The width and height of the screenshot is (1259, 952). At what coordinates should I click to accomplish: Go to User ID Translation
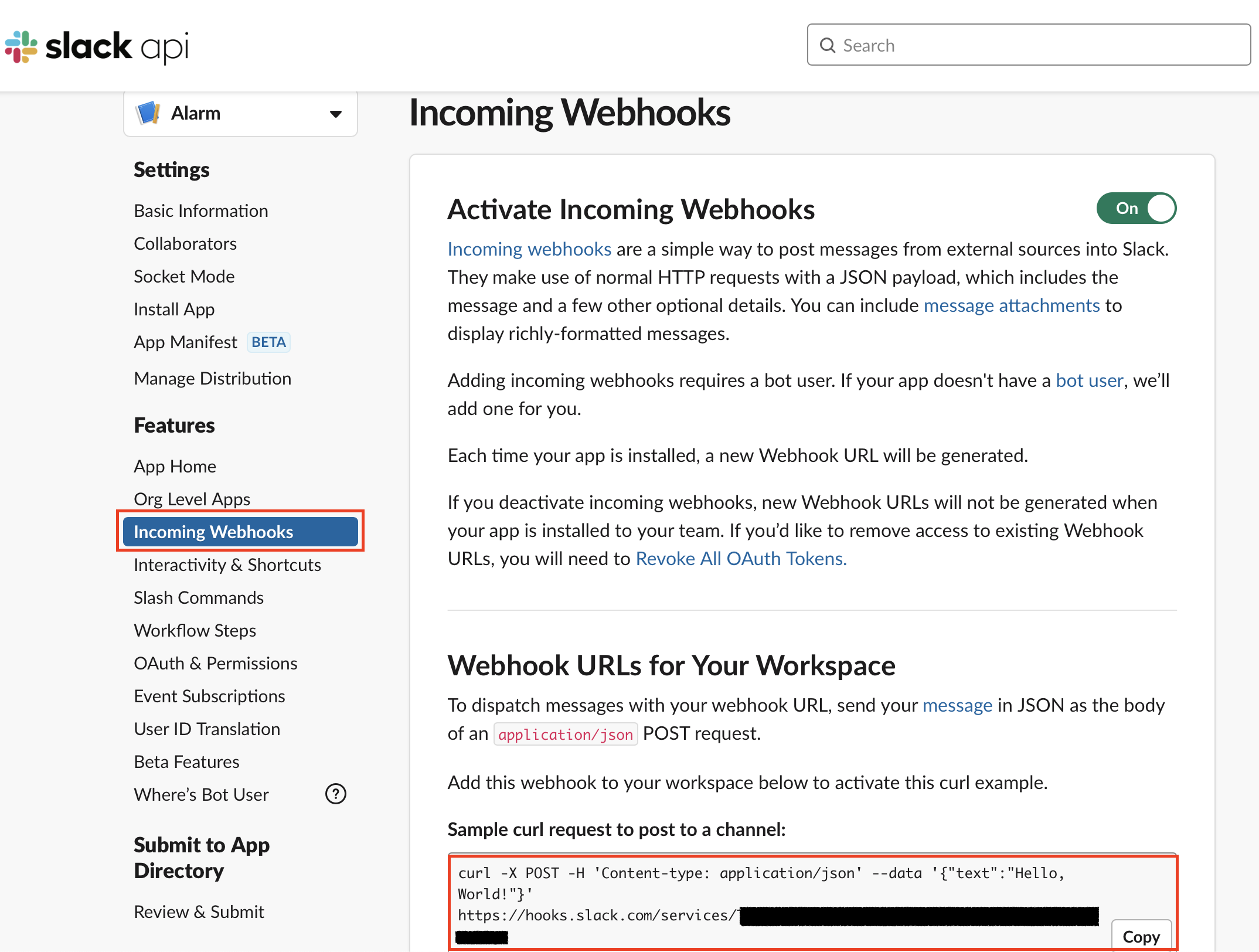click(207, 729)
